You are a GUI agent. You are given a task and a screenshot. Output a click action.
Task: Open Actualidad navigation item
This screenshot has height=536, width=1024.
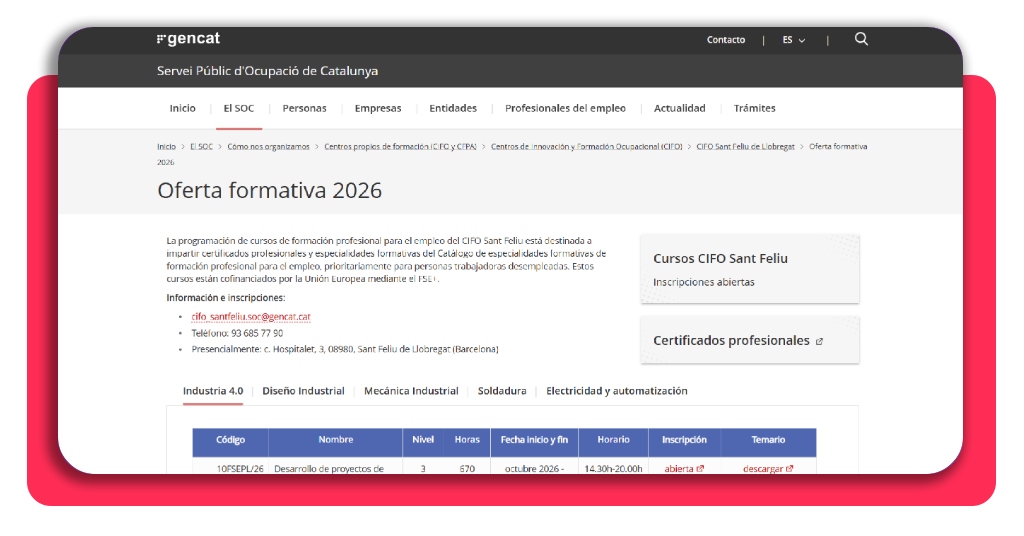point(679,108)
